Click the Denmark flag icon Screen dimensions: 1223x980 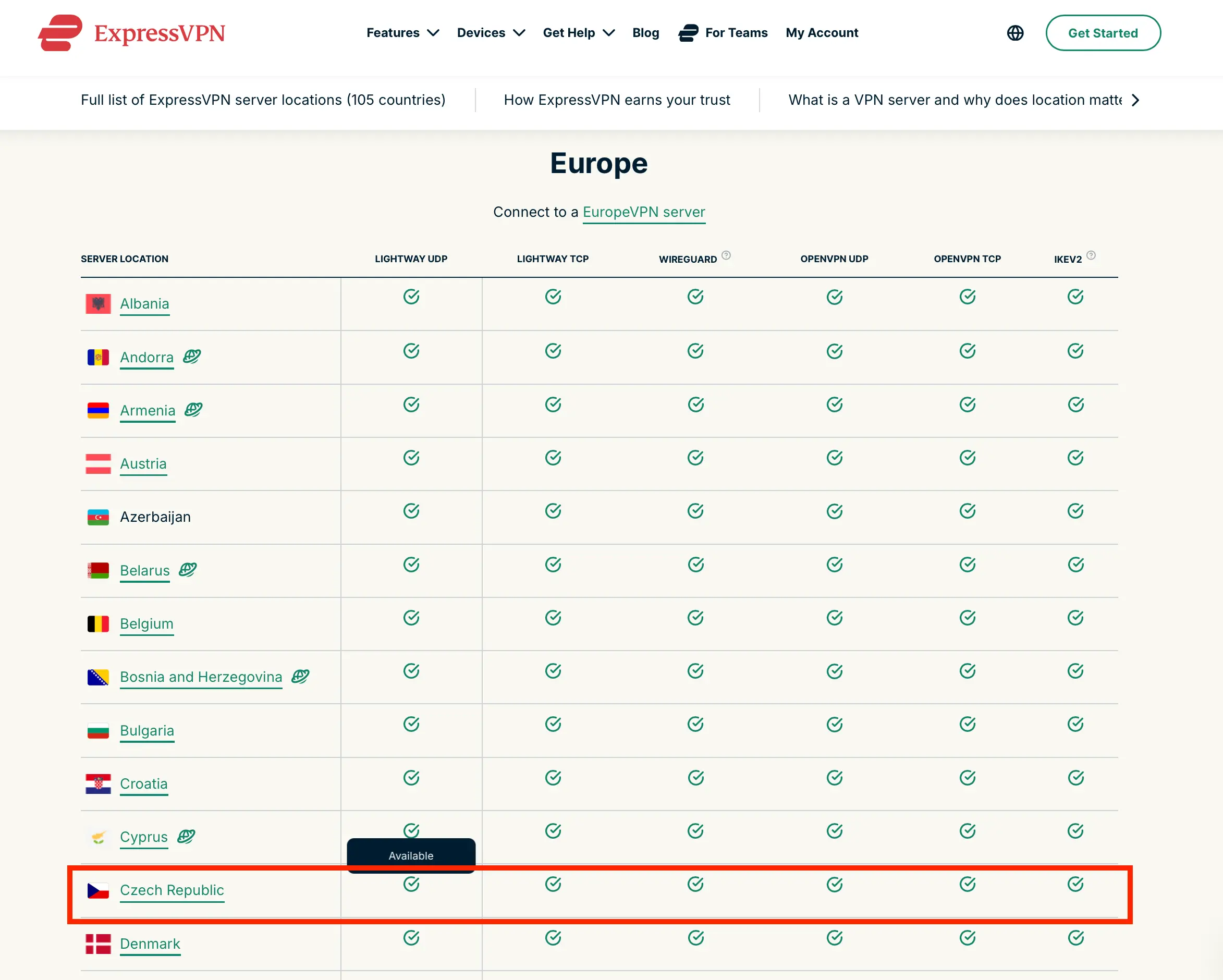[98, 943]
